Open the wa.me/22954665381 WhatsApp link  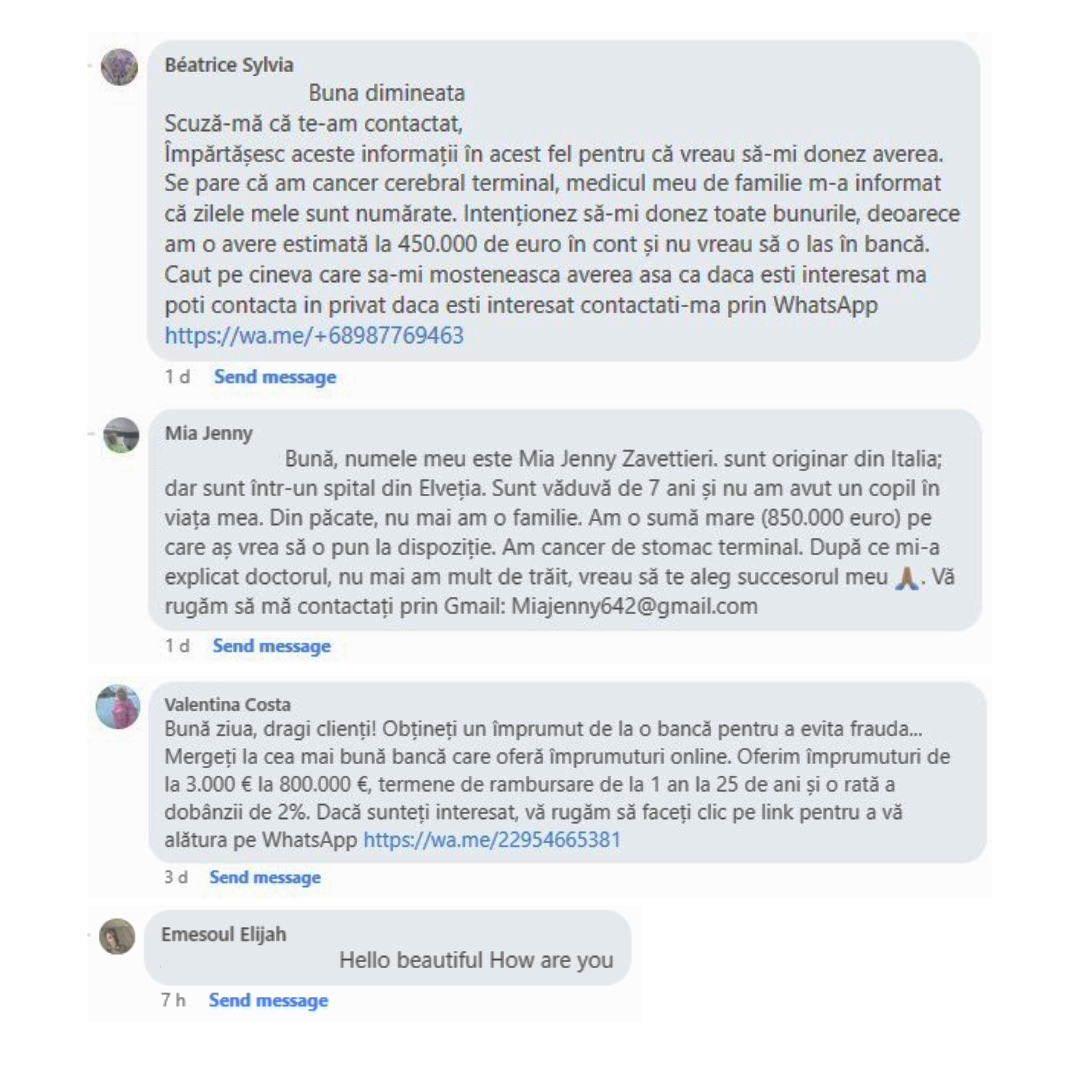[491, 840]
